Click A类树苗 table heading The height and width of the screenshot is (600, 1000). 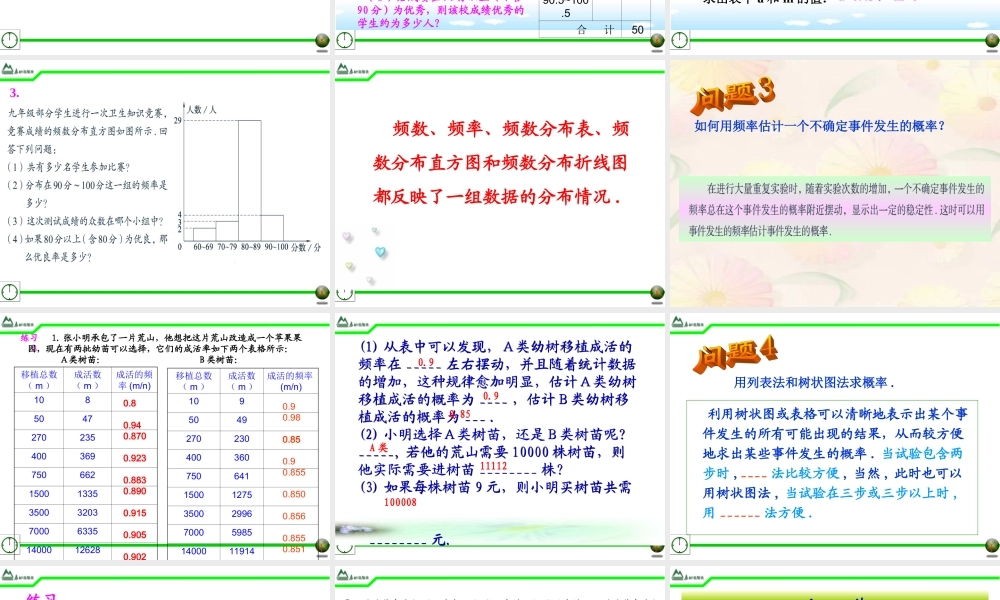tap(79, 360)
